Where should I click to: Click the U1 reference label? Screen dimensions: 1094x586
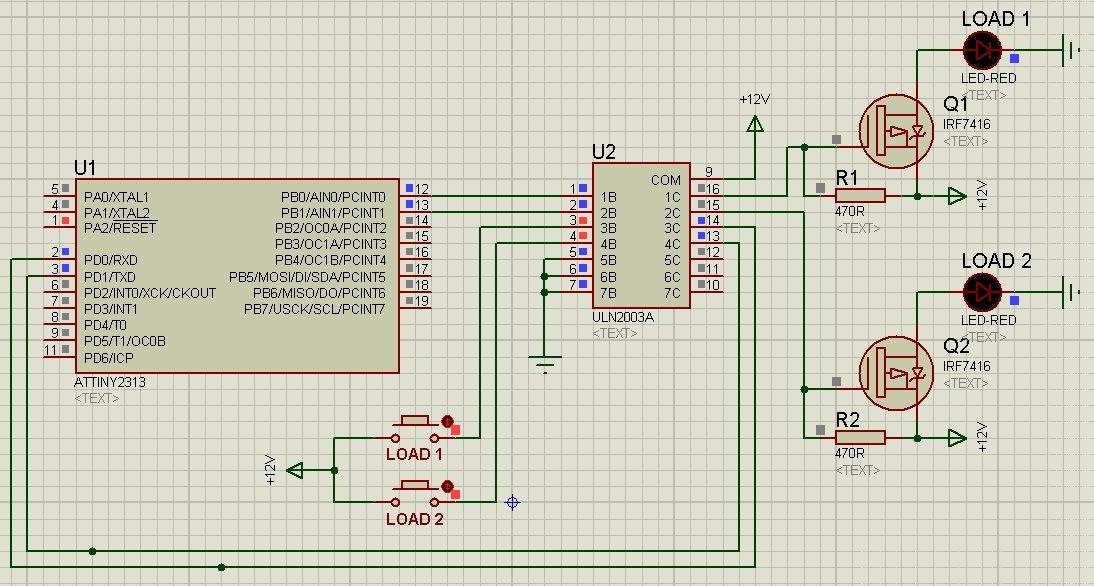click(84, 168)
